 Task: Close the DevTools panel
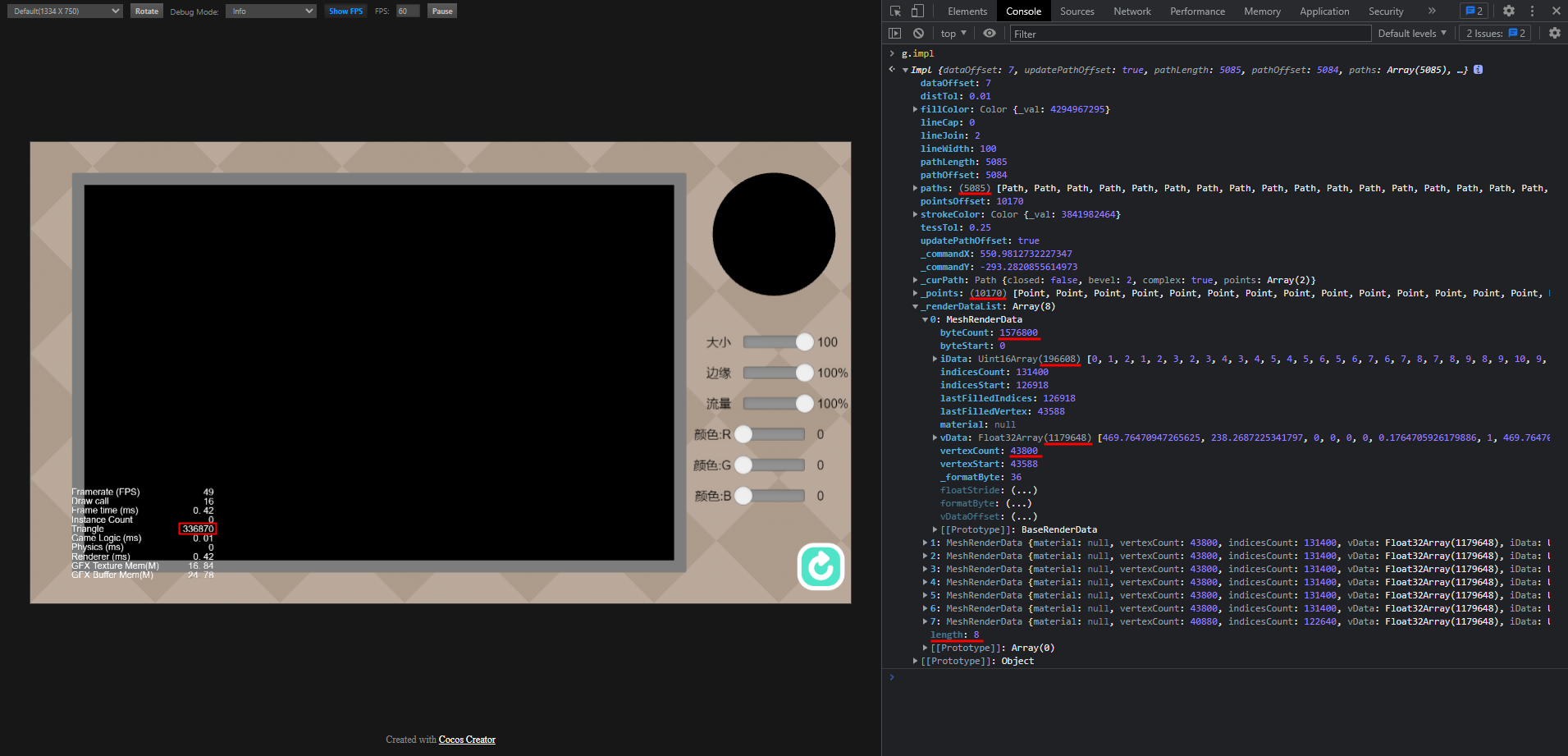(x=1556, y=11)
